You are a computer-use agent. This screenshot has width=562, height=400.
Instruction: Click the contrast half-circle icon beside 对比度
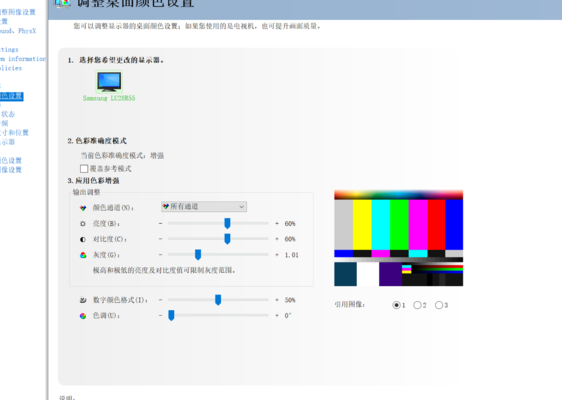83,239
